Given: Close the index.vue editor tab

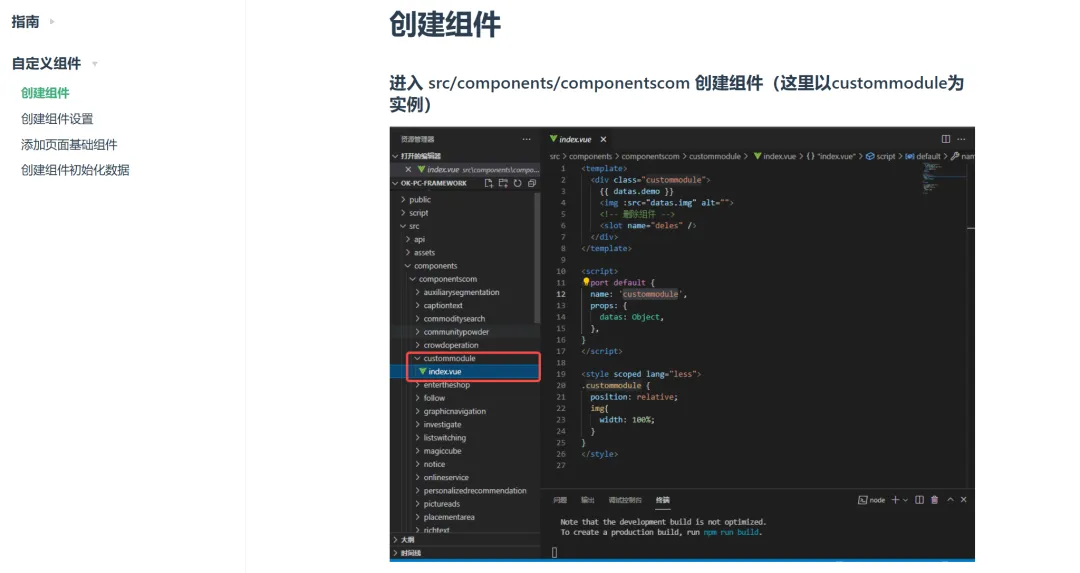Looking at the screenshot, I should [x=603, y=139].
